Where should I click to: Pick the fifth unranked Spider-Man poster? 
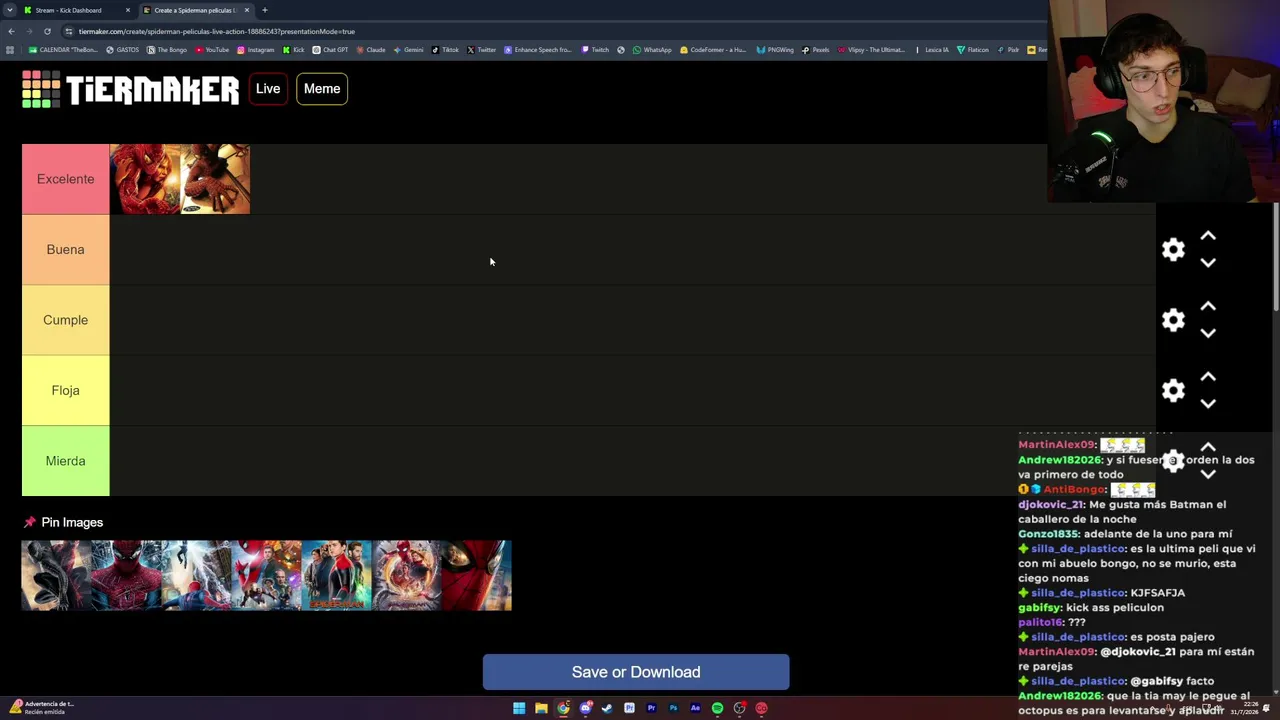(337, 575)
